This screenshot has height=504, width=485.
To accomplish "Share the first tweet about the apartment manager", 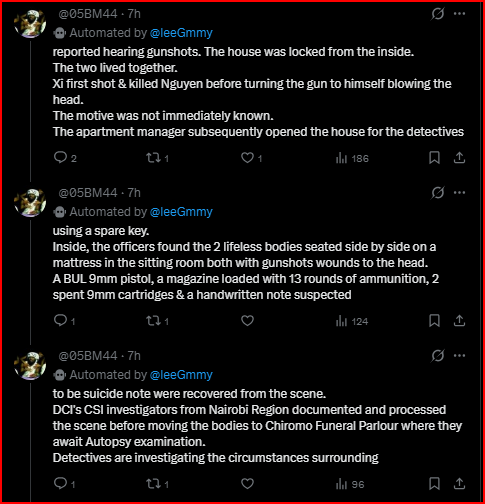I will pos(459,157).
